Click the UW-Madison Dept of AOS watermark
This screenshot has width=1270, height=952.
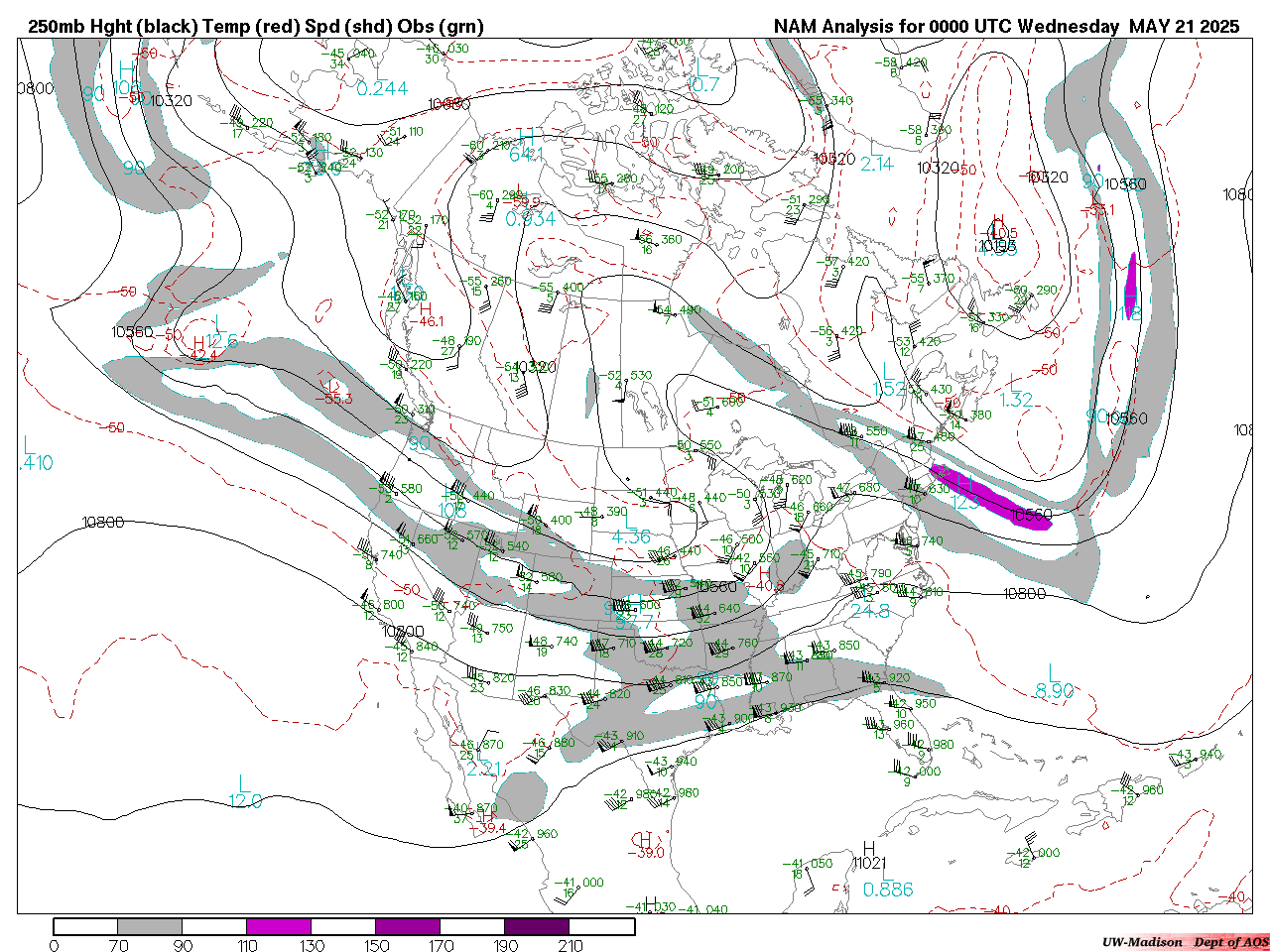1185,941
